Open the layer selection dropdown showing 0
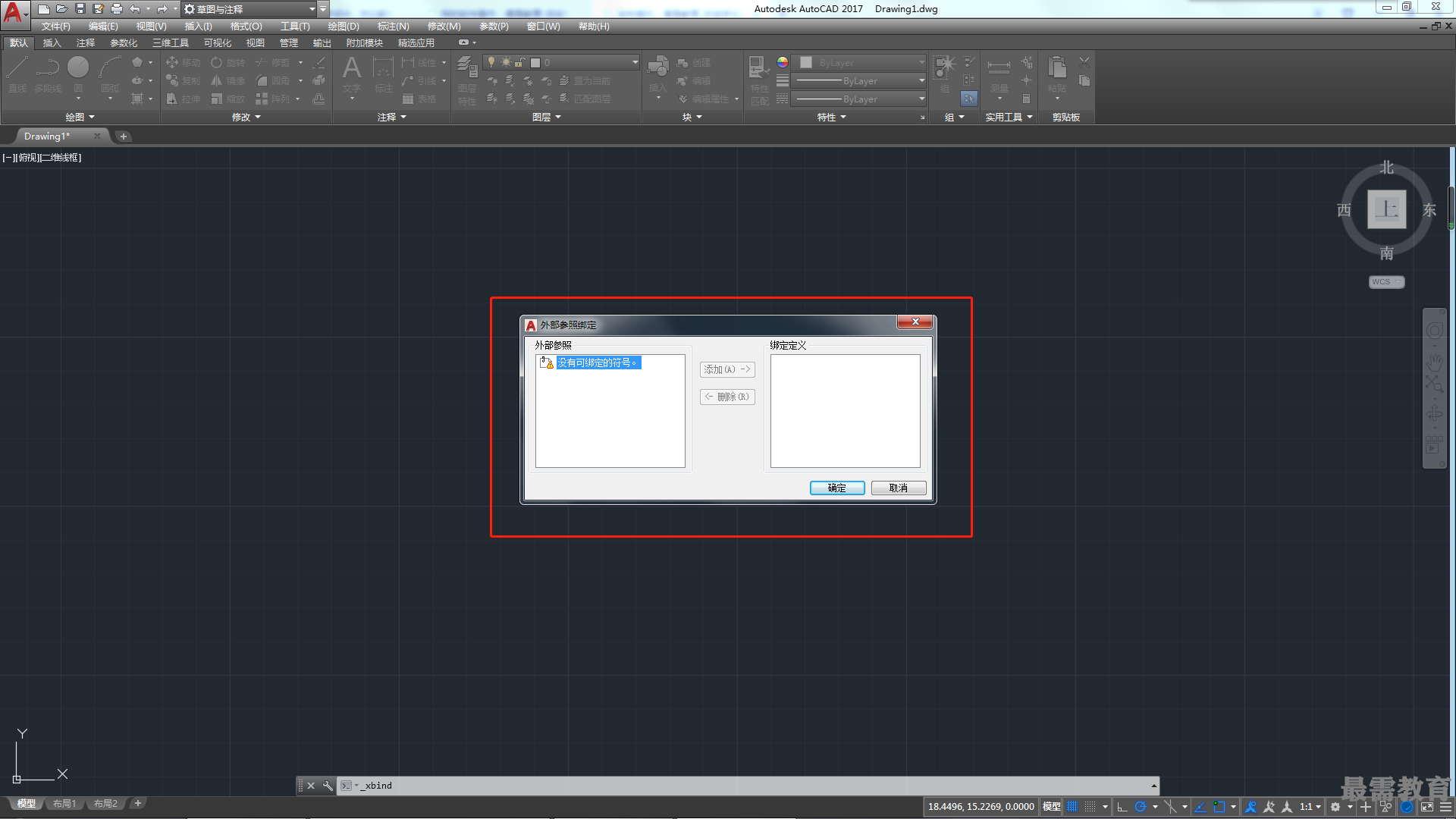The height and width of the screenshot is (819, 1456). click(562, 62)
